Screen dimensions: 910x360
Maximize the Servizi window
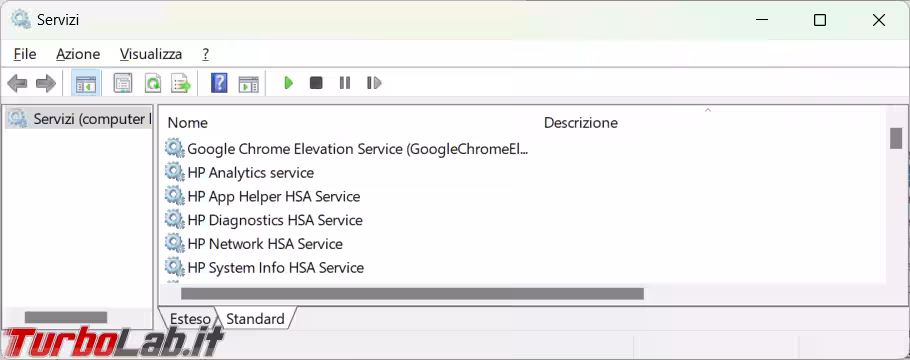[x=819, y=20]
